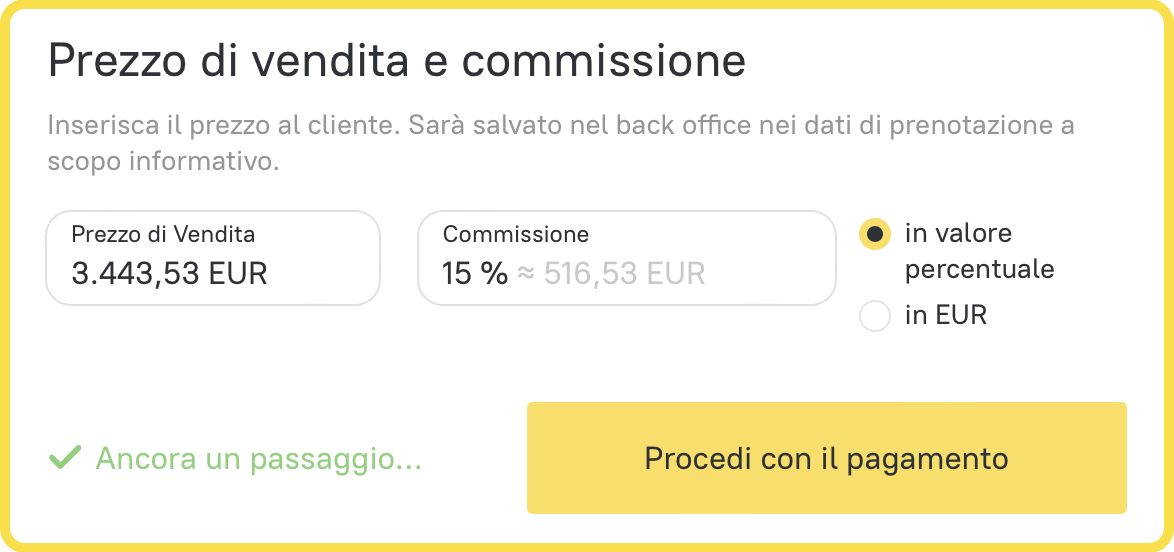Click the "Prezzo di Vendita" field label
The width and height of the screenshot is (1174, 552).
163,235
